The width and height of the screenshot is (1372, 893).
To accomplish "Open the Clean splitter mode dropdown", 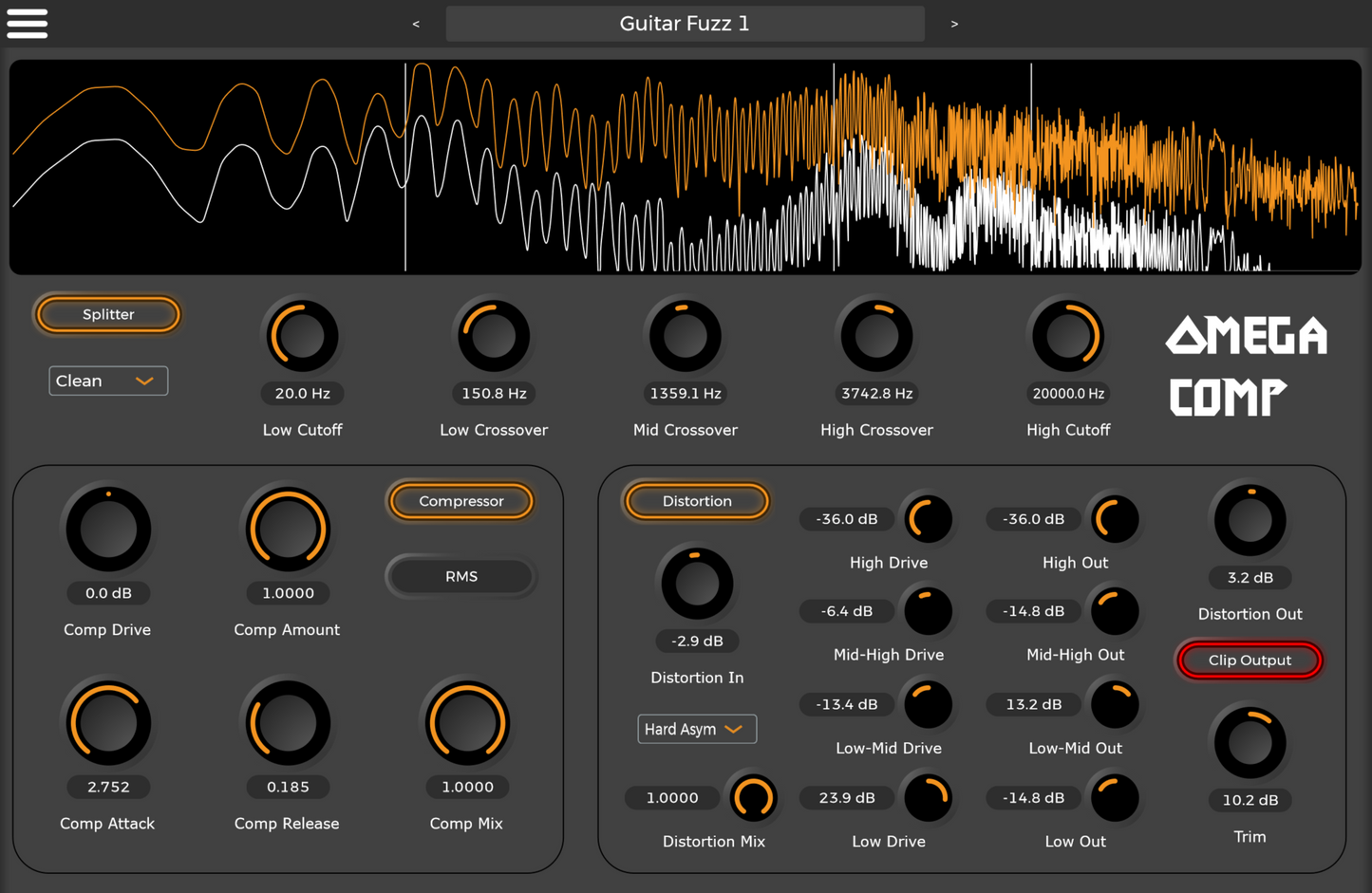I will (x=108, y=381).
